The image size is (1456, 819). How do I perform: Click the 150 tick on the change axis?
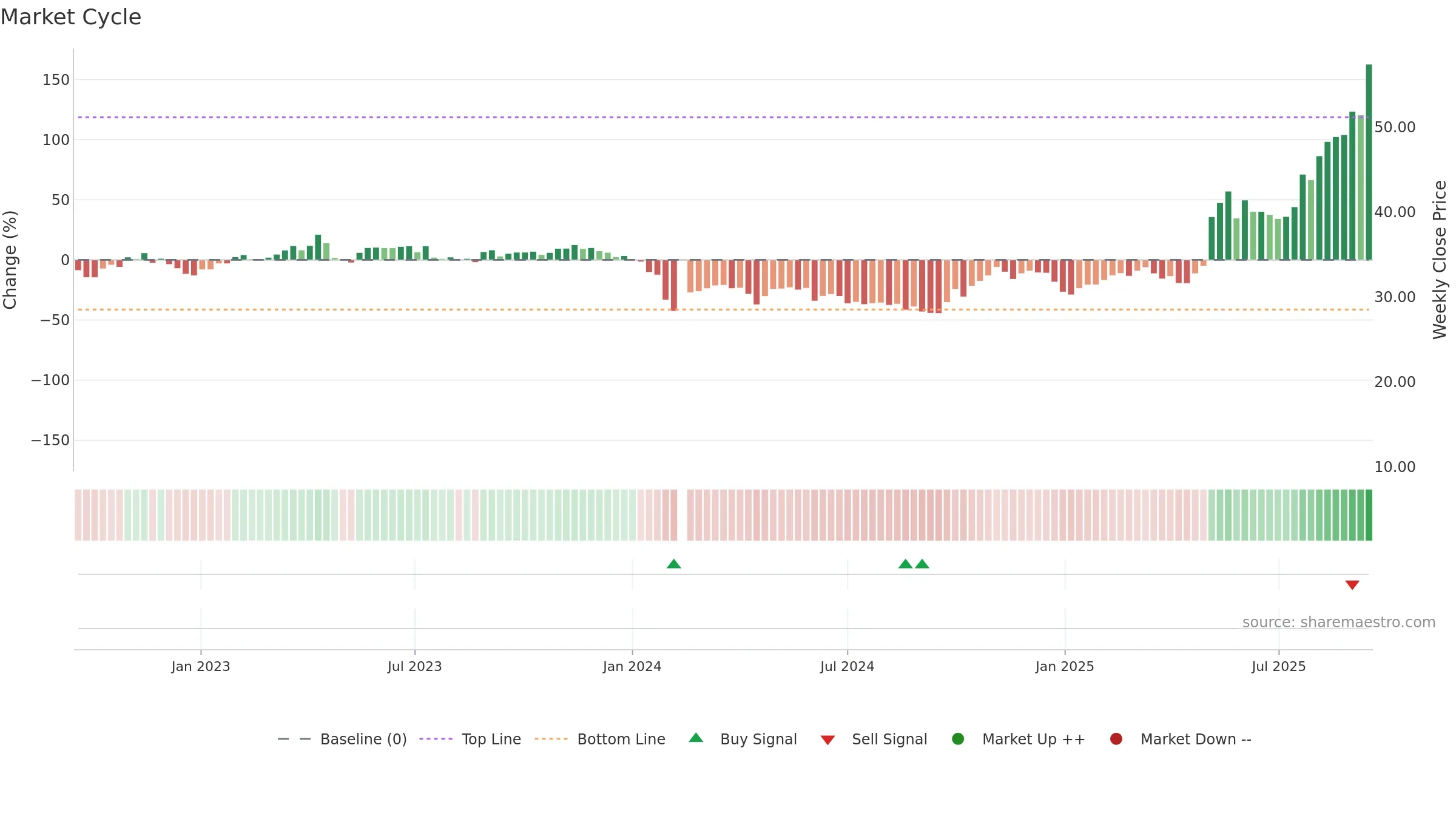click(x=56, y=79)
